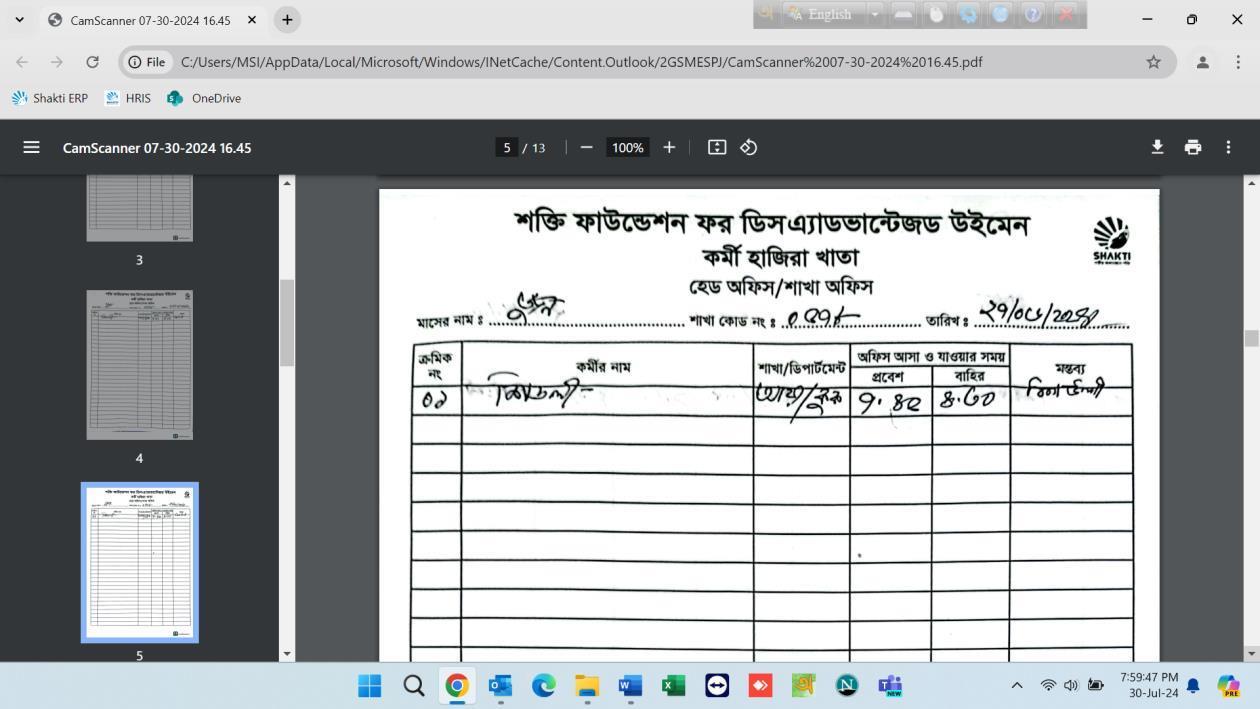This screenshot has width=1260, height=709.
Task: Open Excel from the taskbar
Action: [673, 685]
